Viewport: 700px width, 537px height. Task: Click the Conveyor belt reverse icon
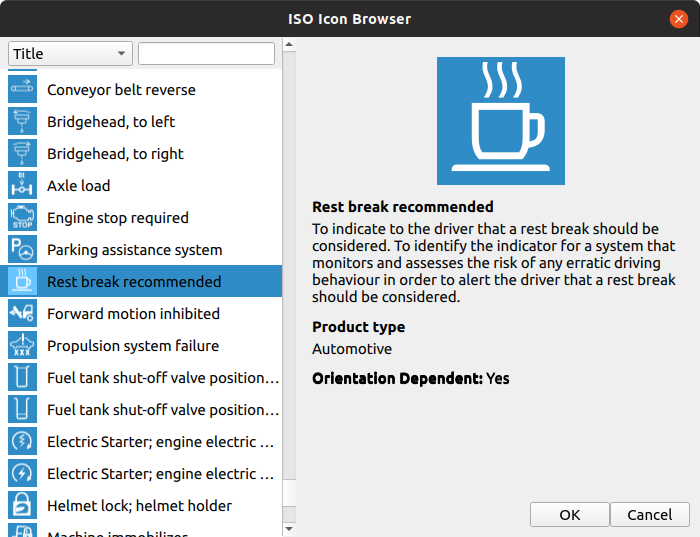22,90
